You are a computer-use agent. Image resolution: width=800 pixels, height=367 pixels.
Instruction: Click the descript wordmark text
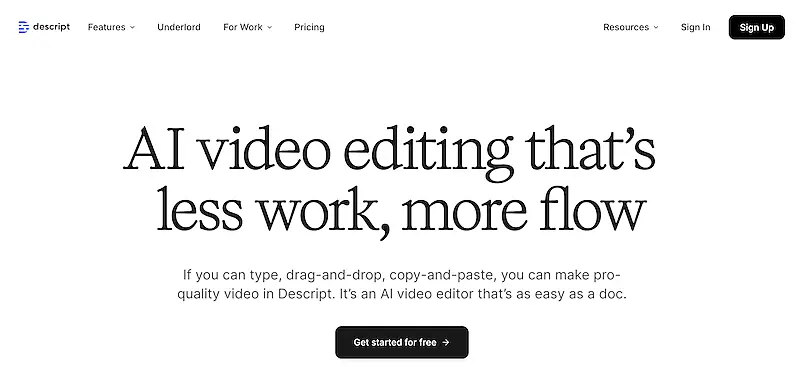(x=52, y=27)
